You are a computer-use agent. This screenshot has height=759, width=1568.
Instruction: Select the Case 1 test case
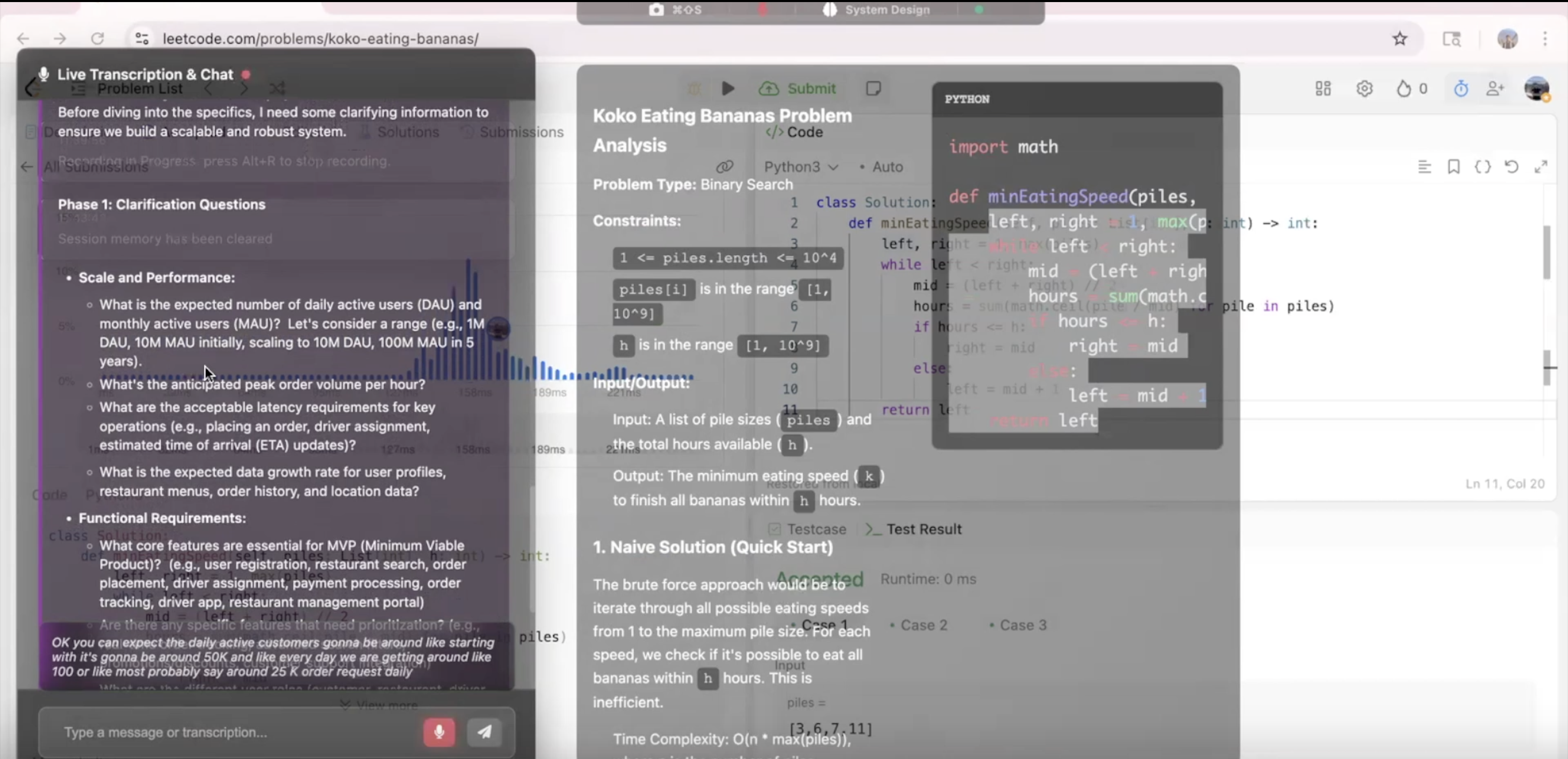819,625
